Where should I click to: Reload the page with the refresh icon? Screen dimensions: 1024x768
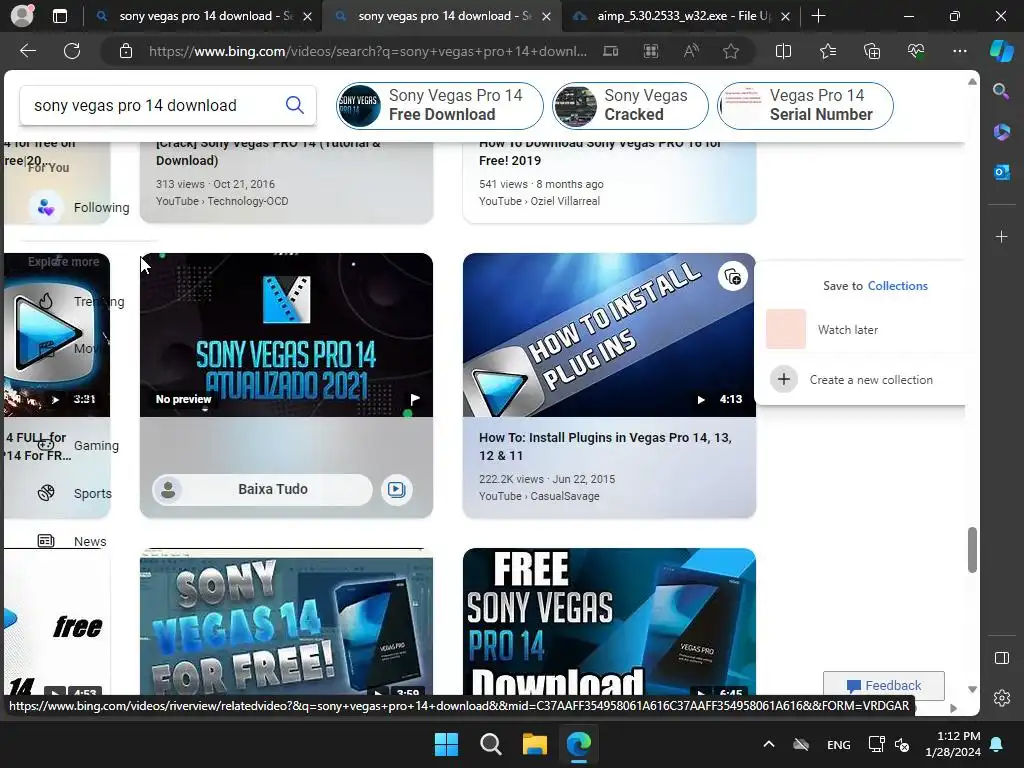click(72, 51)
